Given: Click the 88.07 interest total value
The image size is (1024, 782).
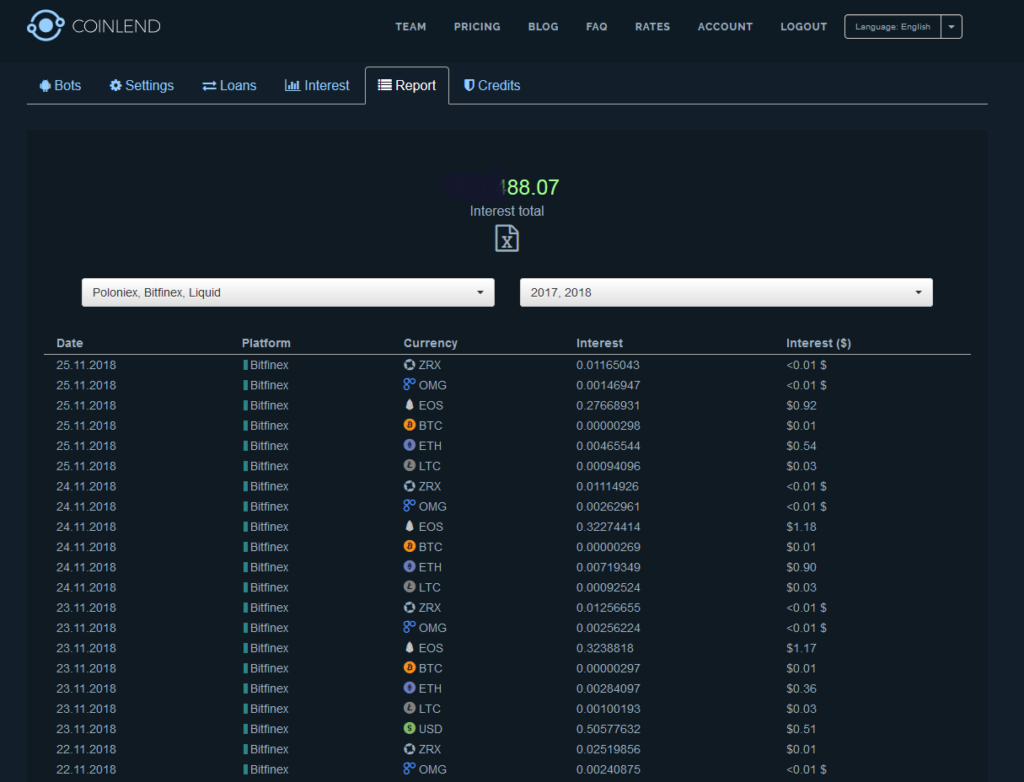Looking at the screenshot, I should [x=532, y=187].
